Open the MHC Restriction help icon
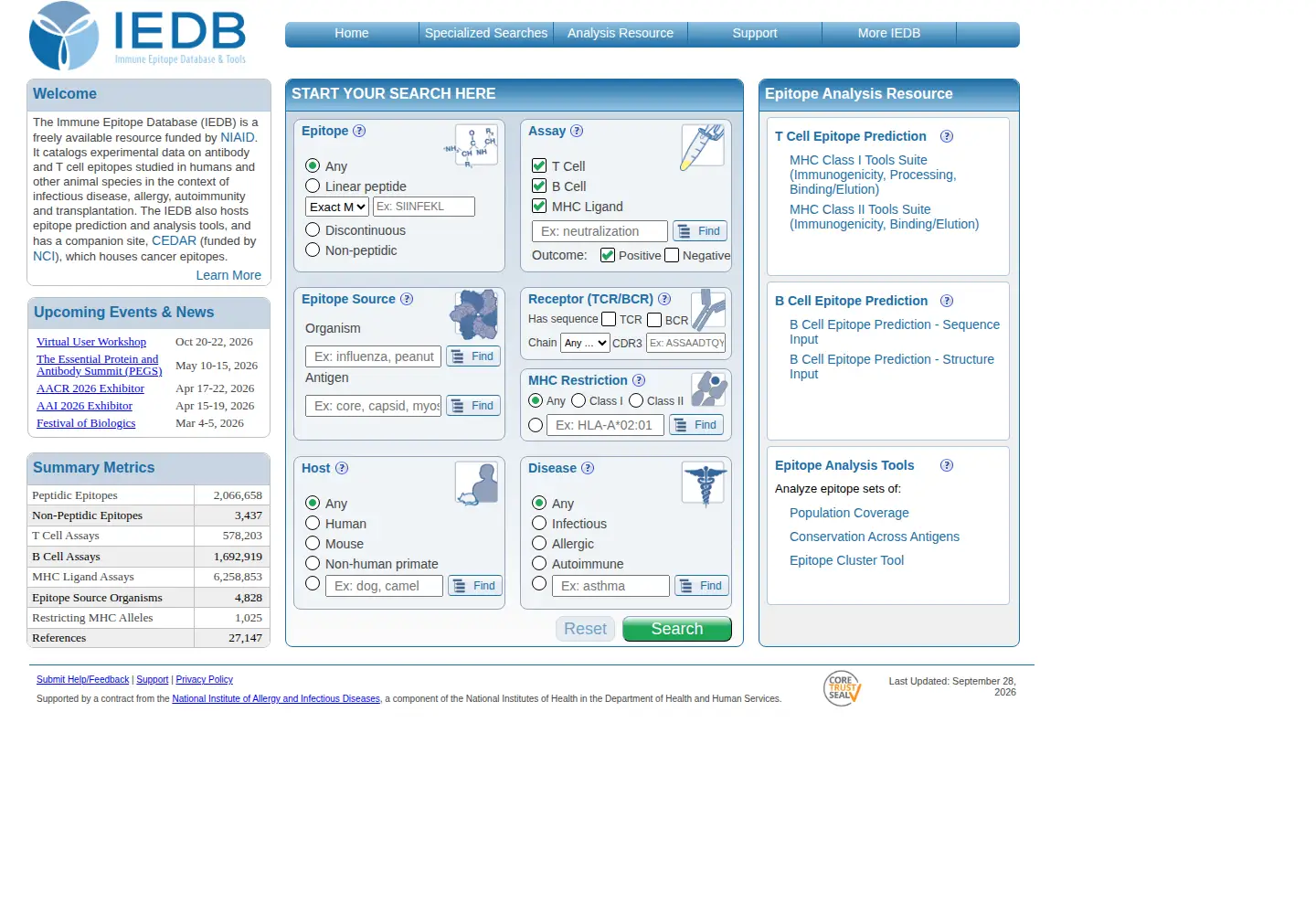This screenshot has height=914, width=1316. (x=639, y=380)
